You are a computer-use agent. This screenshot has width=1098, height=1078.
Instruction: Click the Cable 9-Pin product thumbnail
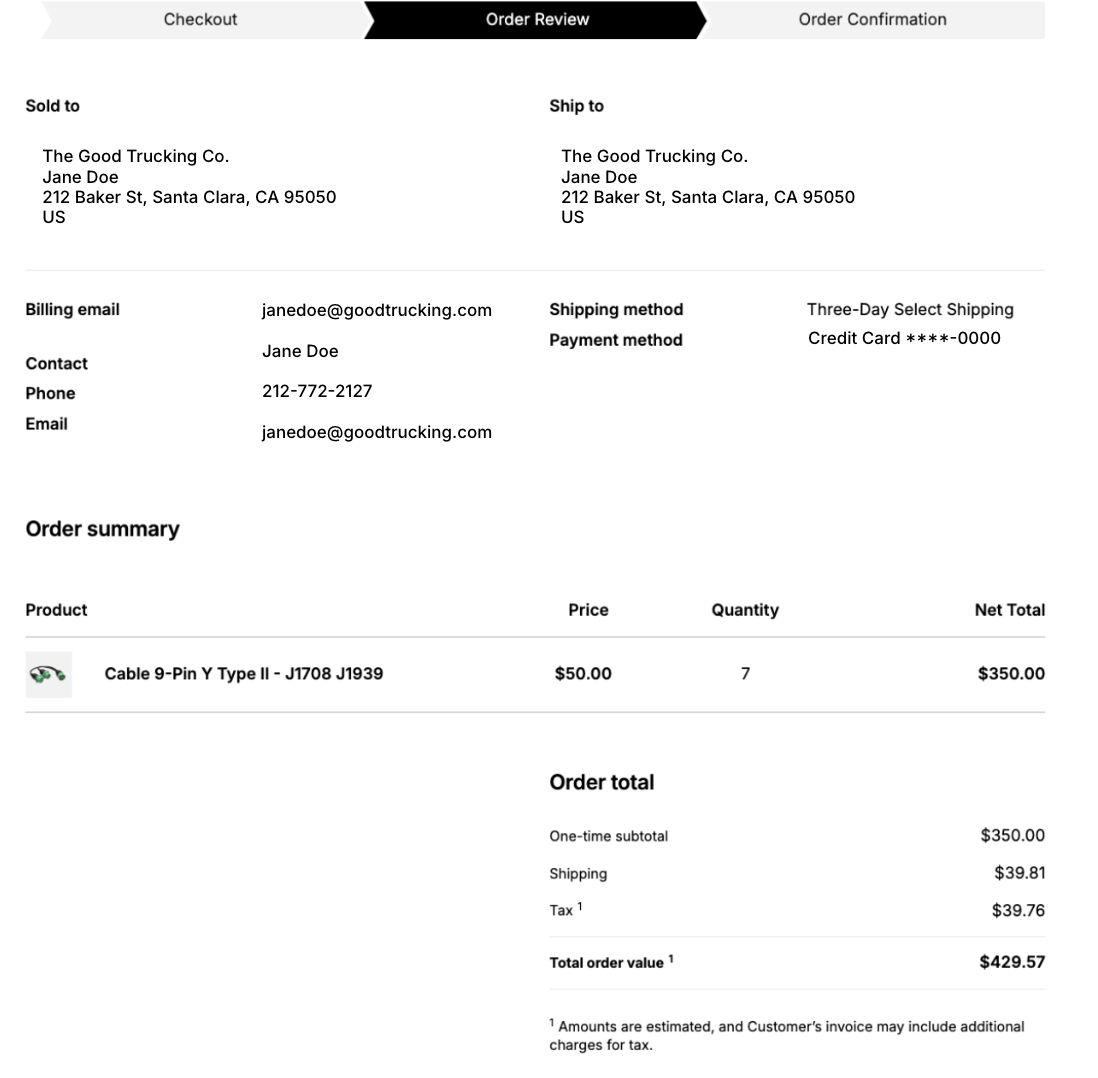click(48, 674)
